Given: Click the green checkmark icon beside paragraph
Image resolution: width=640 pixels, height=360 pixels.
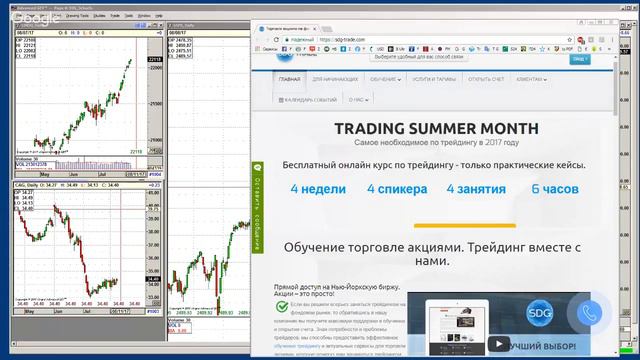Looking at the screenshot, I should click(x=282, y=307).
